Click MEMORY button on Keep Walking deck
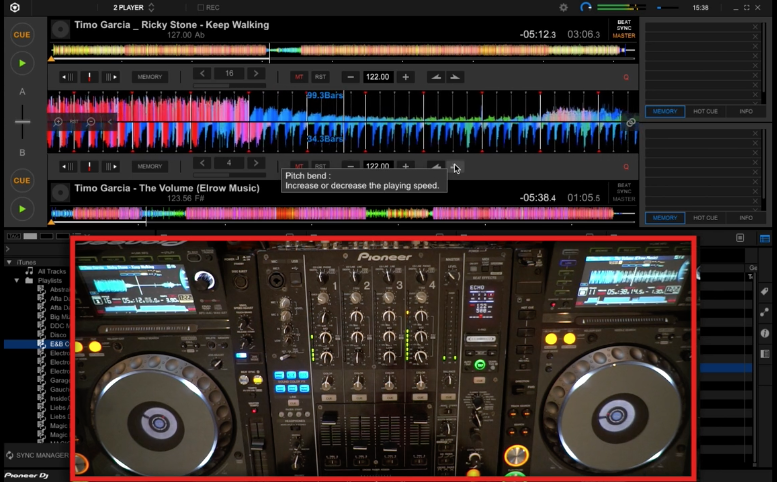Image resolution: width=777 pixels, height=482 pixels. coord(150,77)
